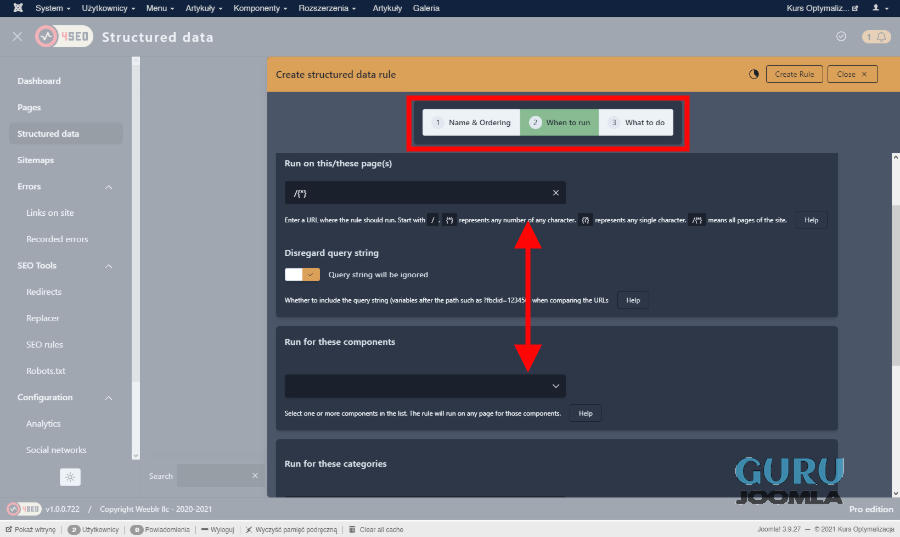The width and height of the screenshot is (900, 537).
Task: Click Help for query string option
Action: [x=633, y=300]
